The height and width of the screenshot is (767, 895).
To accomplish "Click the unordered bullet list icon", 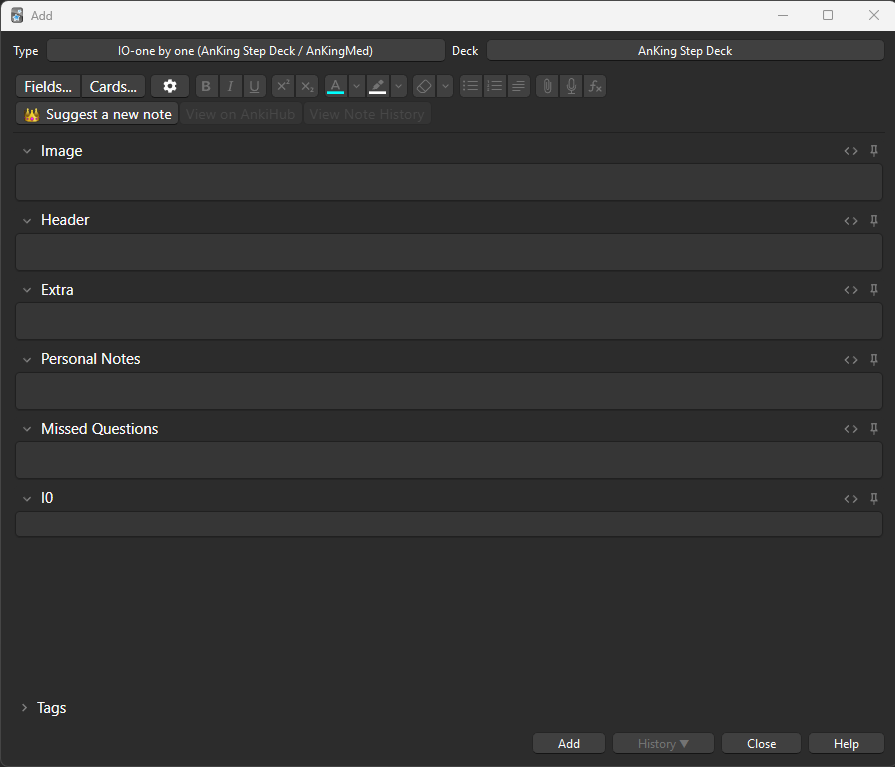I will tap(470, 87).
